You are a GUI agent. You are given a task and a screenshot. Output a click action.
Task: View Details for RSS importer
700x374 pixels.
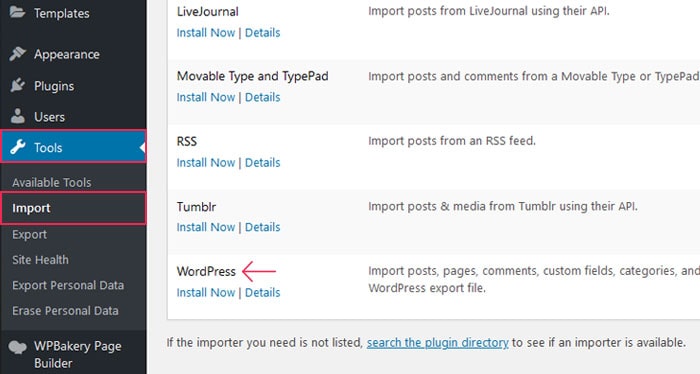click(262, 162)
